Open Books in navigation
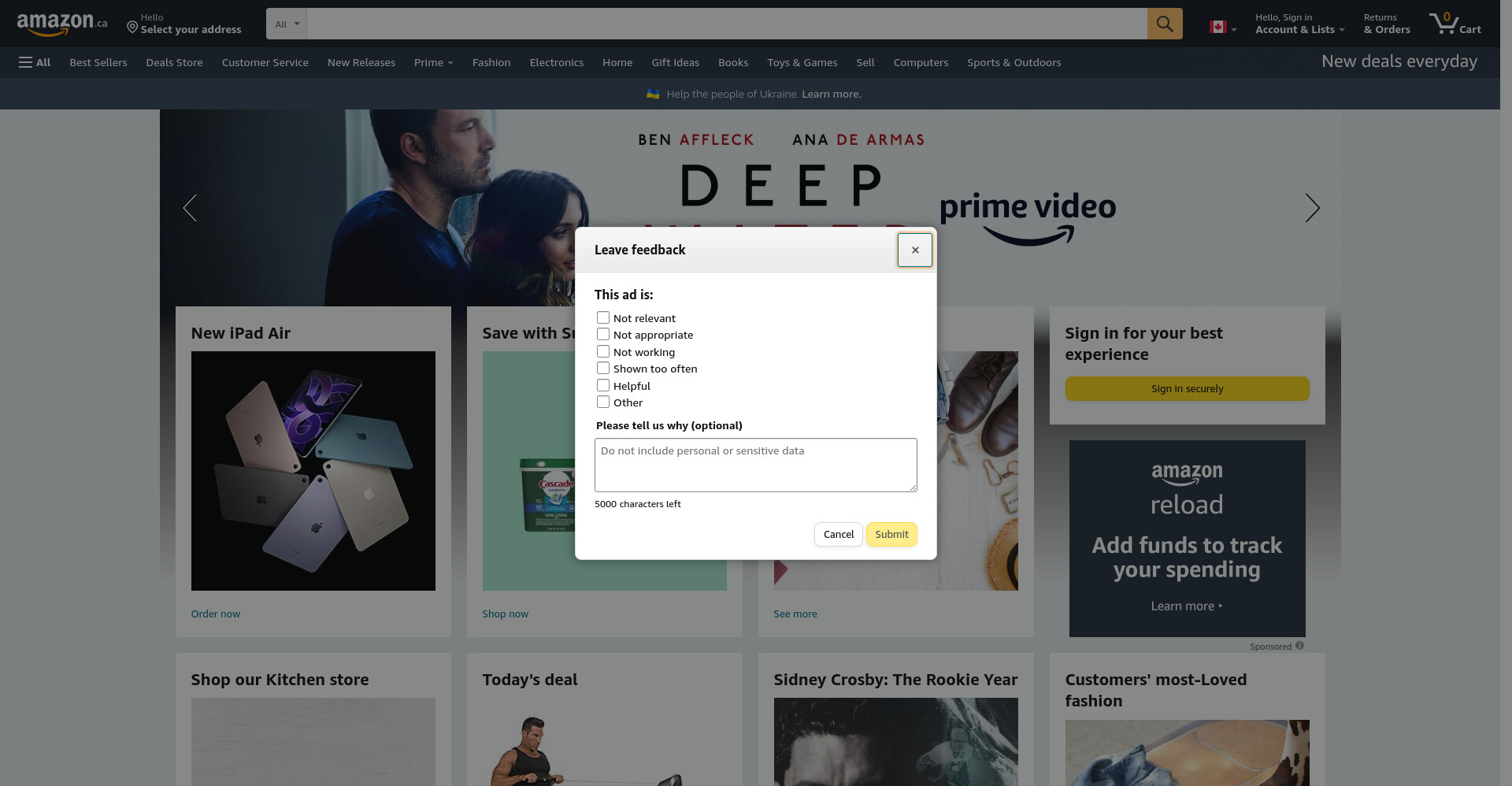Viewport: 1512px width, 786px height. pos(733,62)
